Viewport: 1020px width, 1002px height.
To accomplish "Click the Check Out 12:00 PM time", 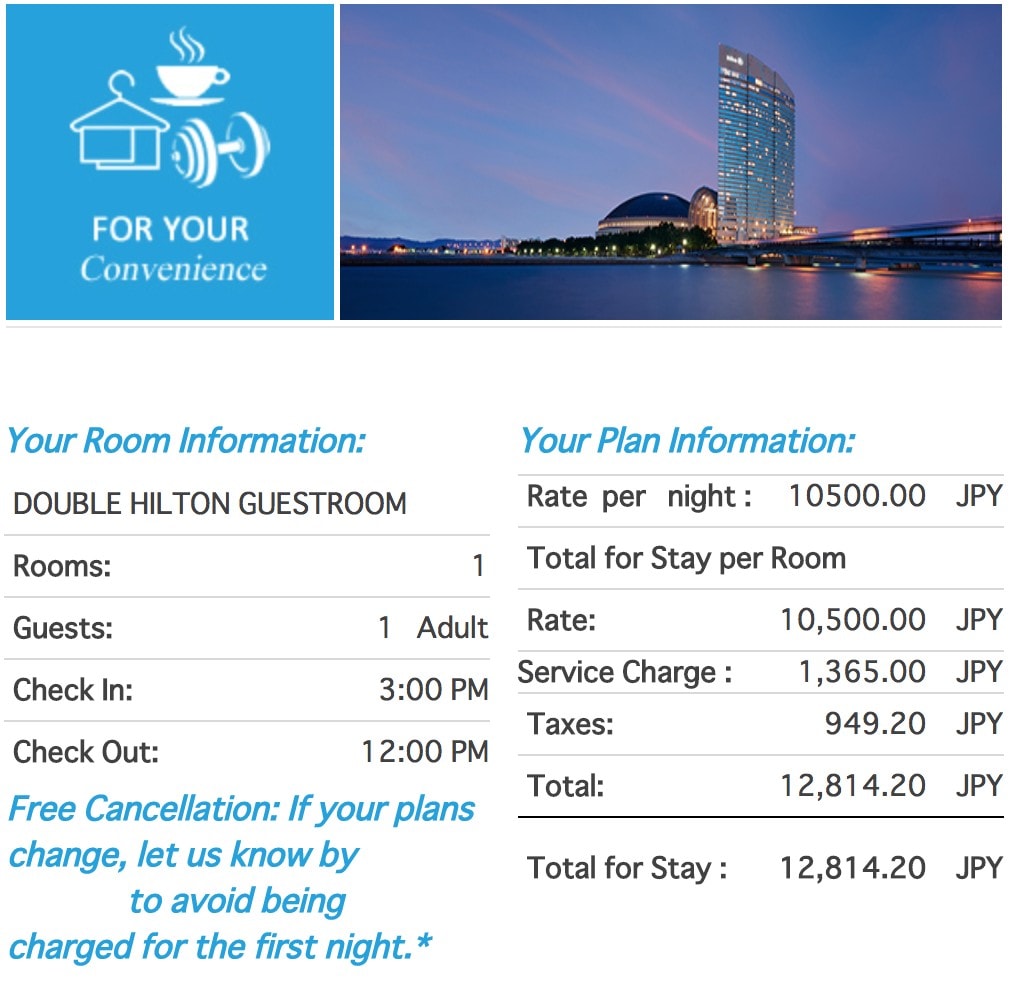I will [x=425, y=752].
